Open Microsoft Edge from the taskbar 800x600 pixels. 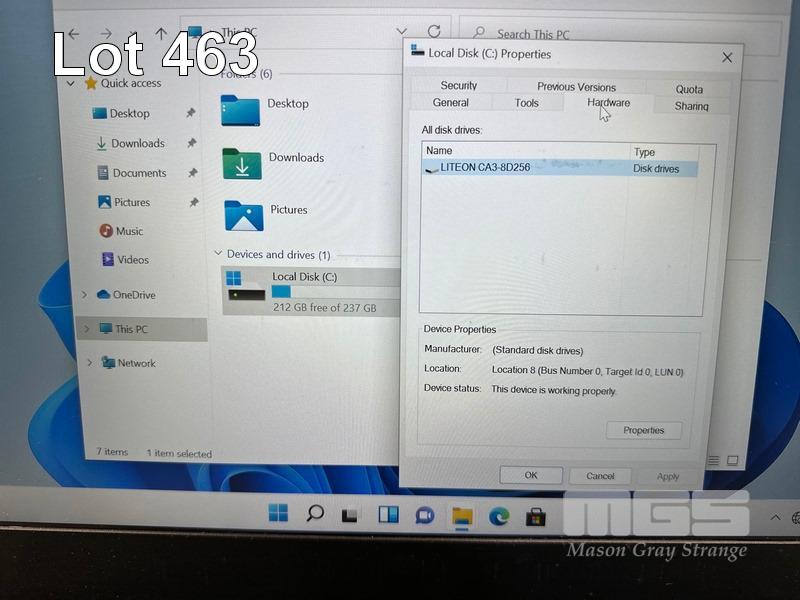[x=498, y=516]
